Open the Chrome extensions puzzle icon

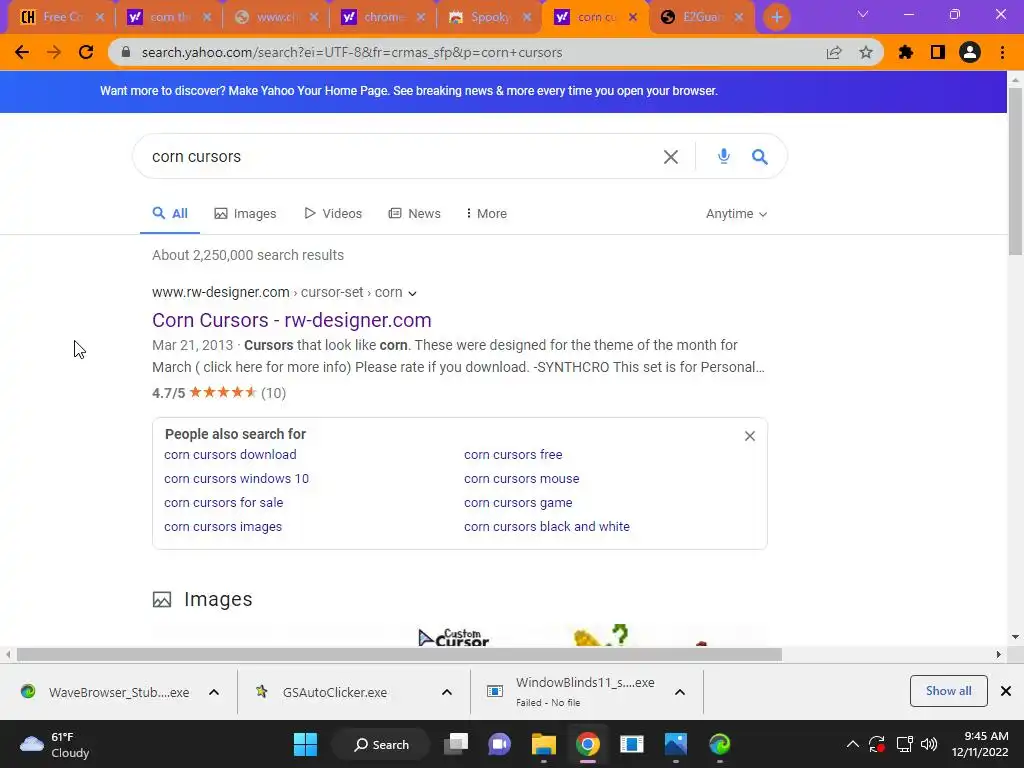906,52
